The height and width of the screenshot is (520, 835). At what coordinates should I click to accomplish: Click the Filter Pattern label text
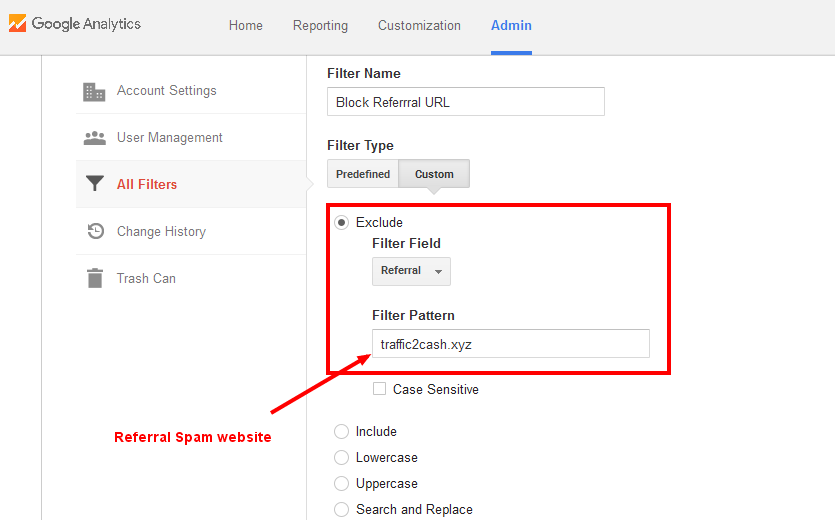(x=413, y=315)
